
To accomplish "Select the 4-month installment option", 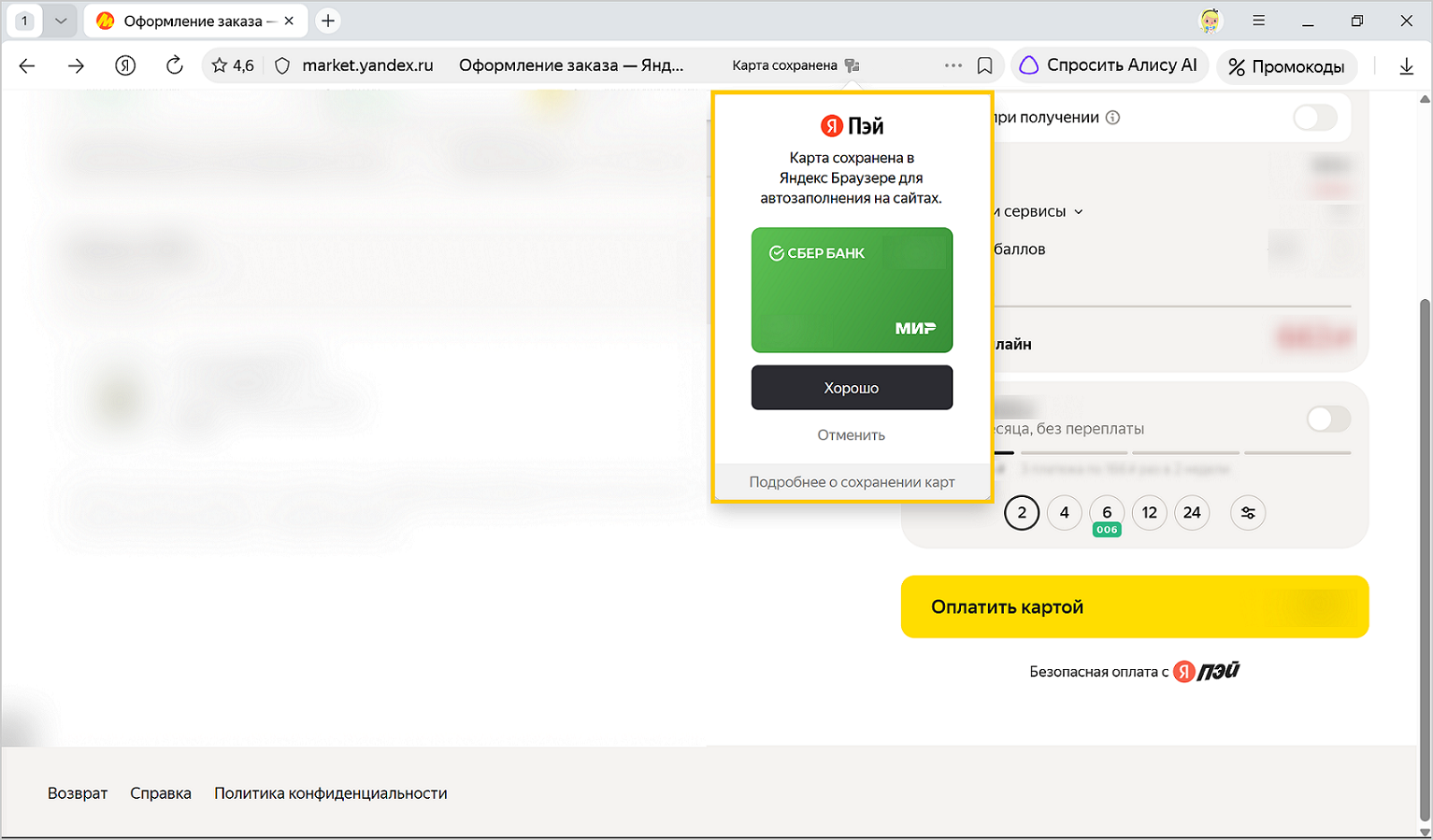I will [x=1065, y=513].
